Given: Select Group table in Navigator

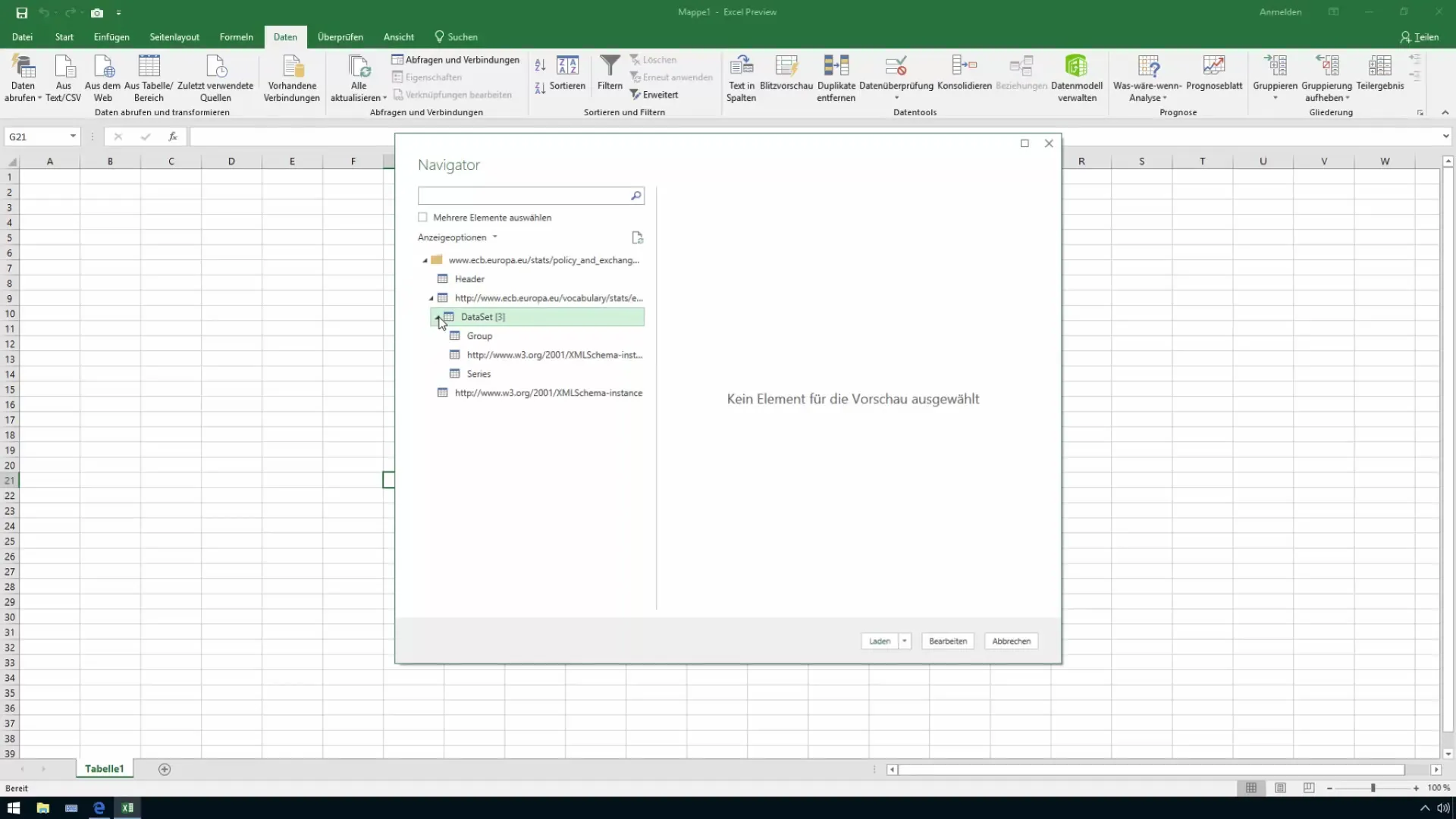Looking at the screenshot, I should pos(479,336).
